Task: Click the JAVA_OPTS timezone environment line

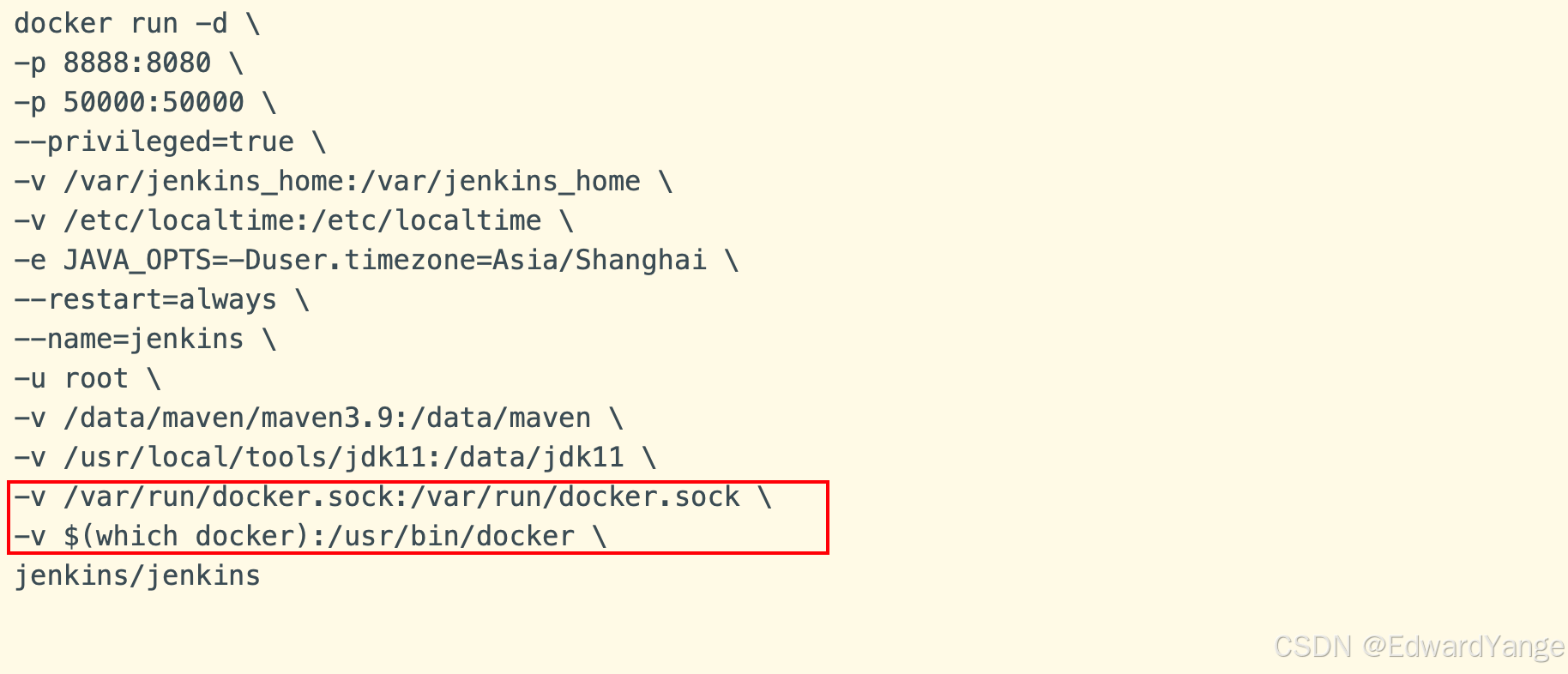Action: pyautogui.click(x=376, y=261)
